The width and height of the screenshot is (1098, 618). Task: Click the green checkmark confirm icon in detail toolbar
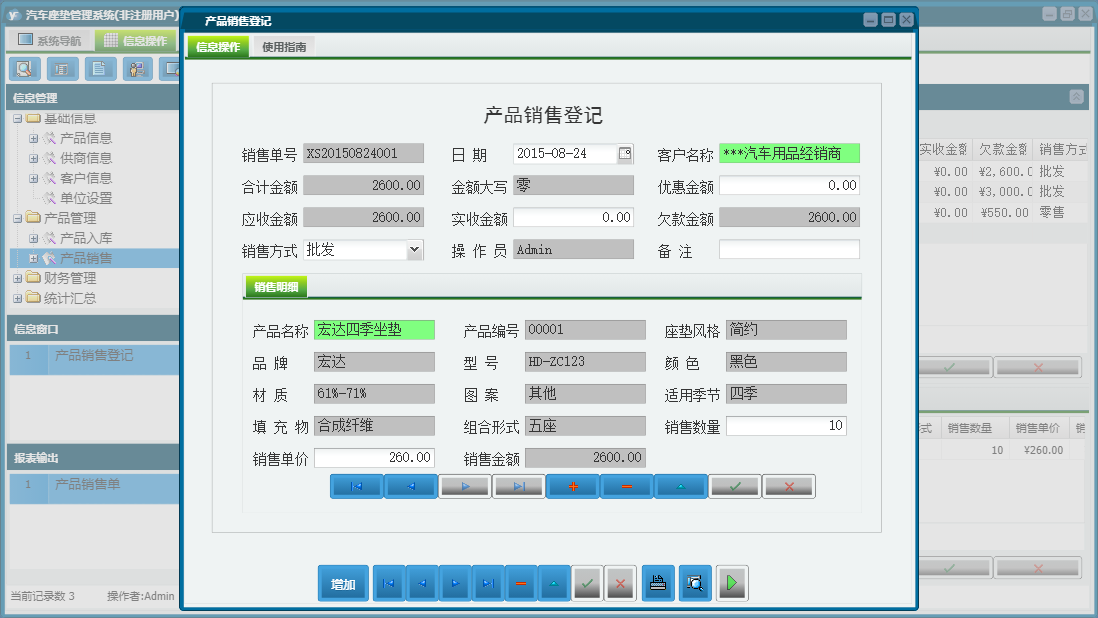click(735, 486)
